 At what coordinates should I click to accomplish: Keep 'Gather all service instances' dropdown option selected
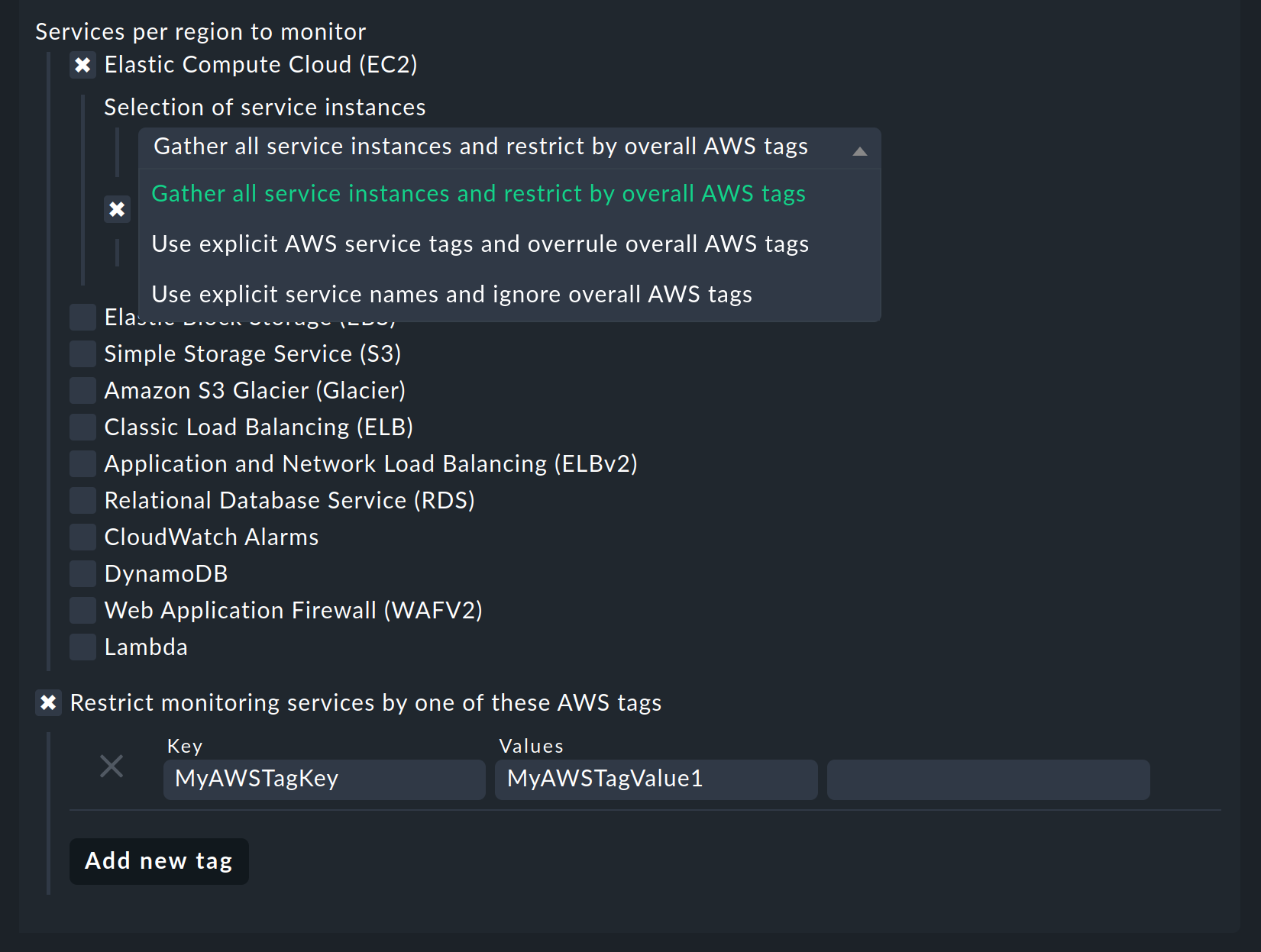point(479,193)
